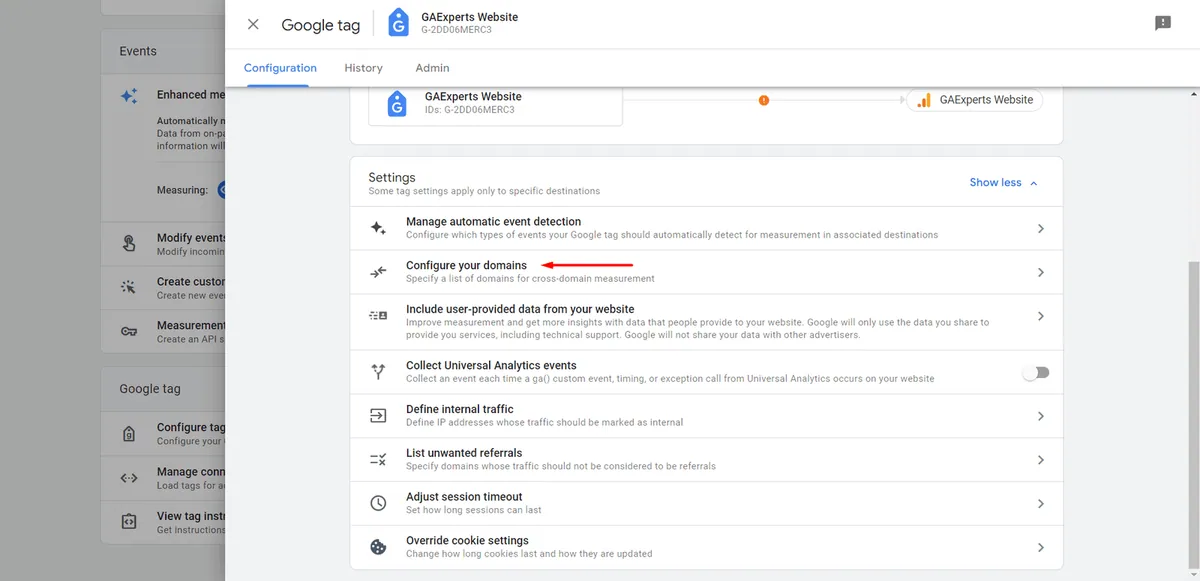1200x581 pixels.
Task: Open the send feedback icon
Action: click(x=1163, y=23)
